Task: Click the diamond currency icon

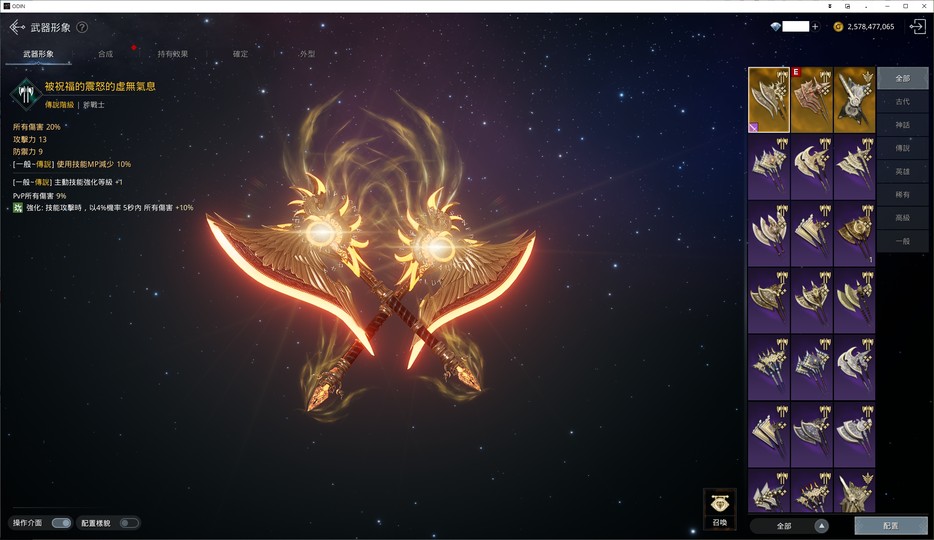Action: 775,27
